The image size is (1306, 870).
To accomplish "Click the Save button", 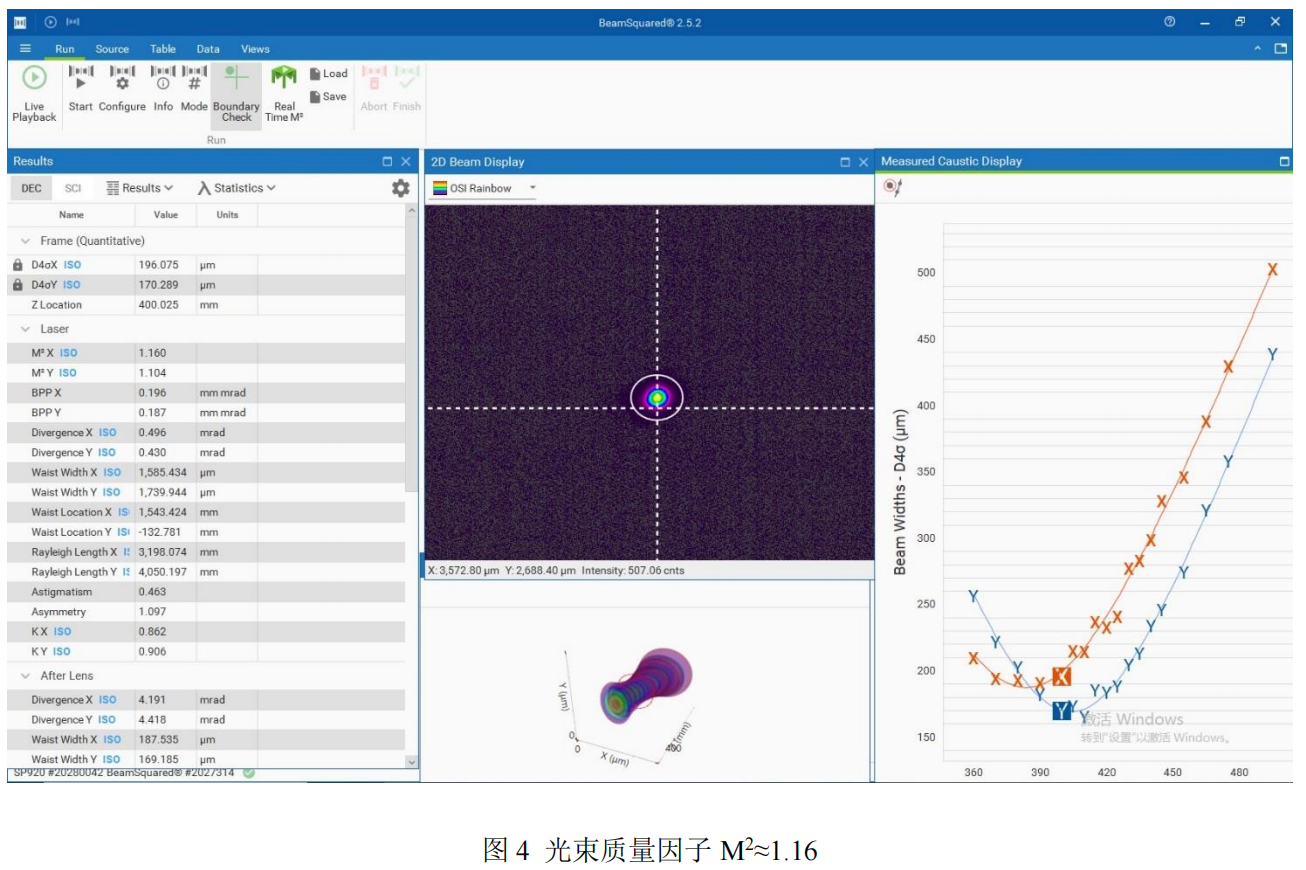I will pyautogui.click(x=328, y=97).
